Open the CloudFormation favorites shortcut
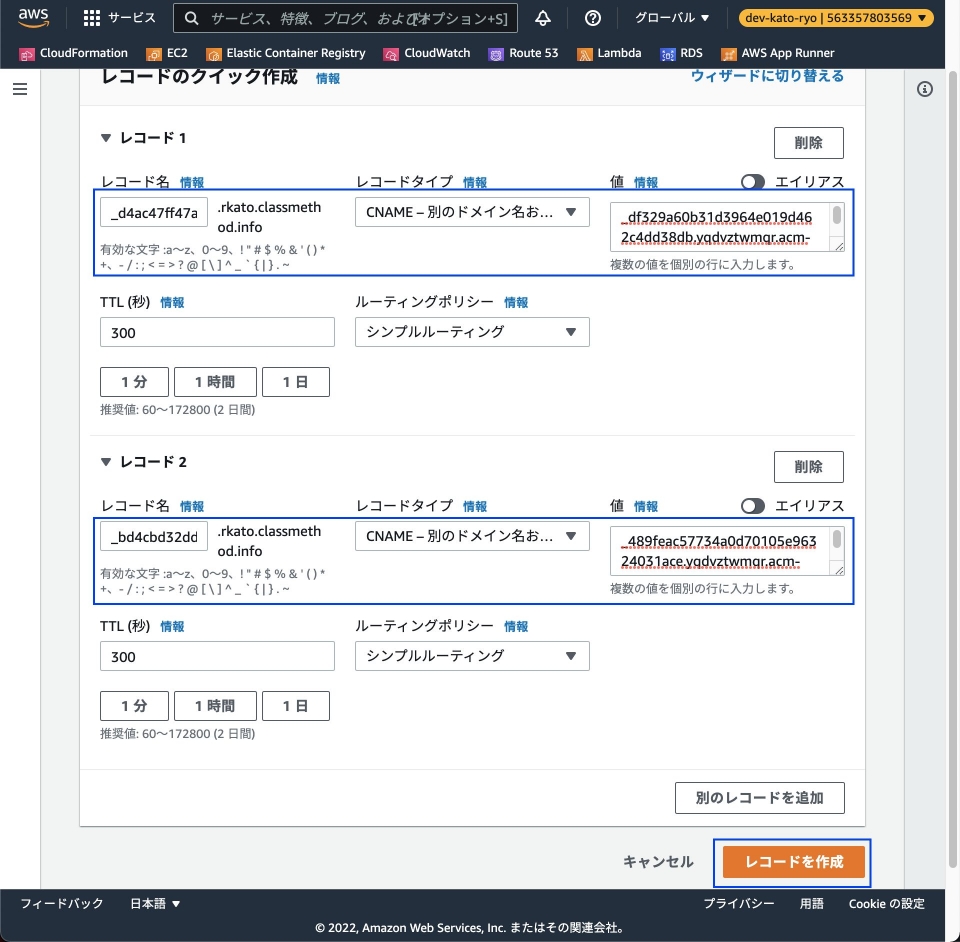 (x=77, y=53)
